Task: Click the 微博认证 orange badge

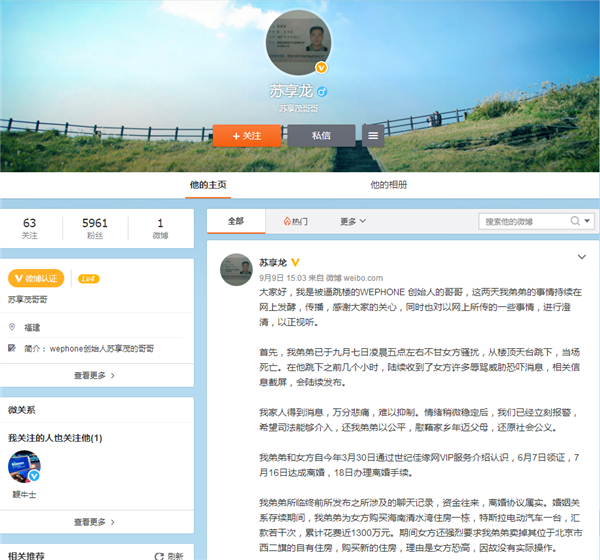Action: coord(36,277)
